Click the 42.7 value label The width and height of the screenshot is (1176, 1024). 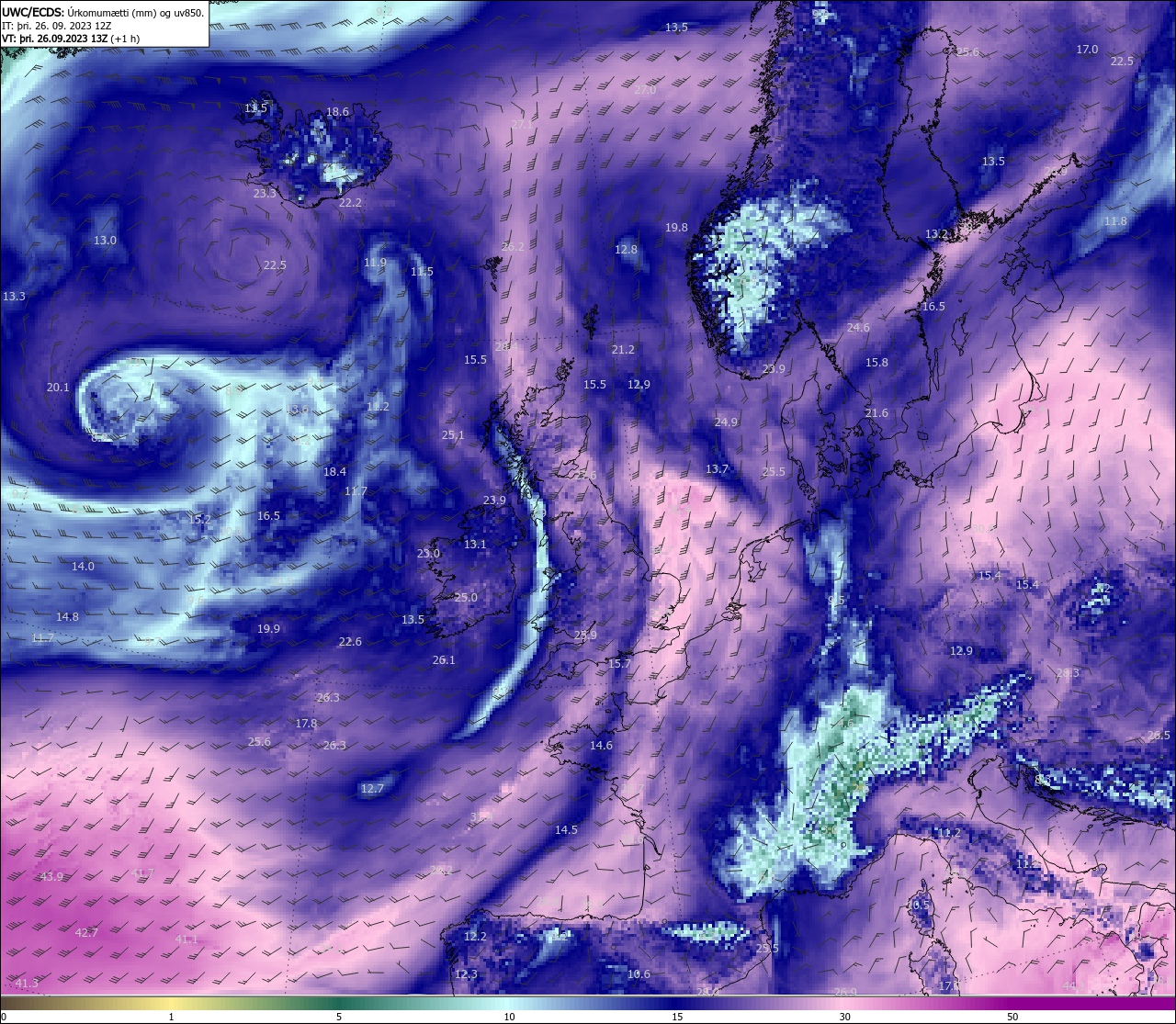[x=86, y=932]
